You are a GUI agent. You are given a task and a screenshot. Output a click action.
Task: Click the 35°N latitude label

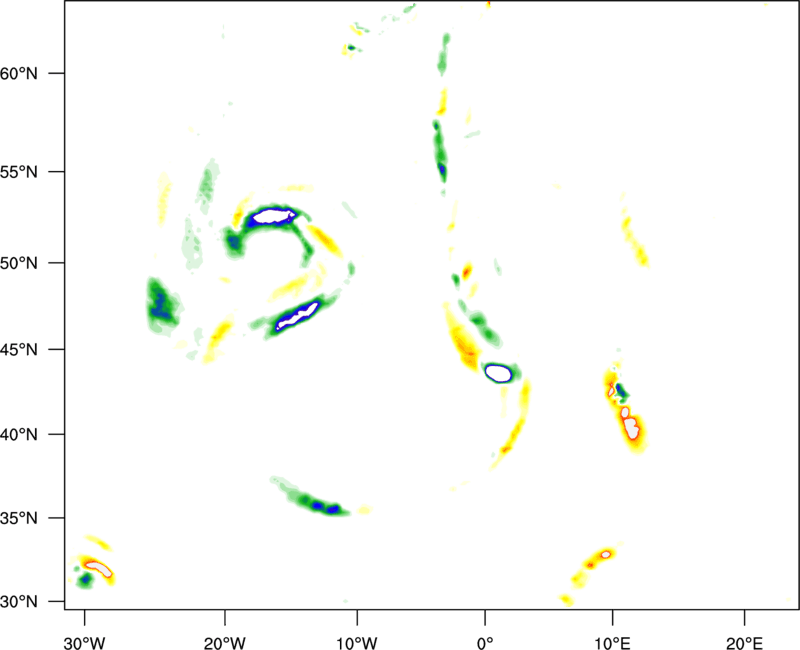tap(19, 518)
